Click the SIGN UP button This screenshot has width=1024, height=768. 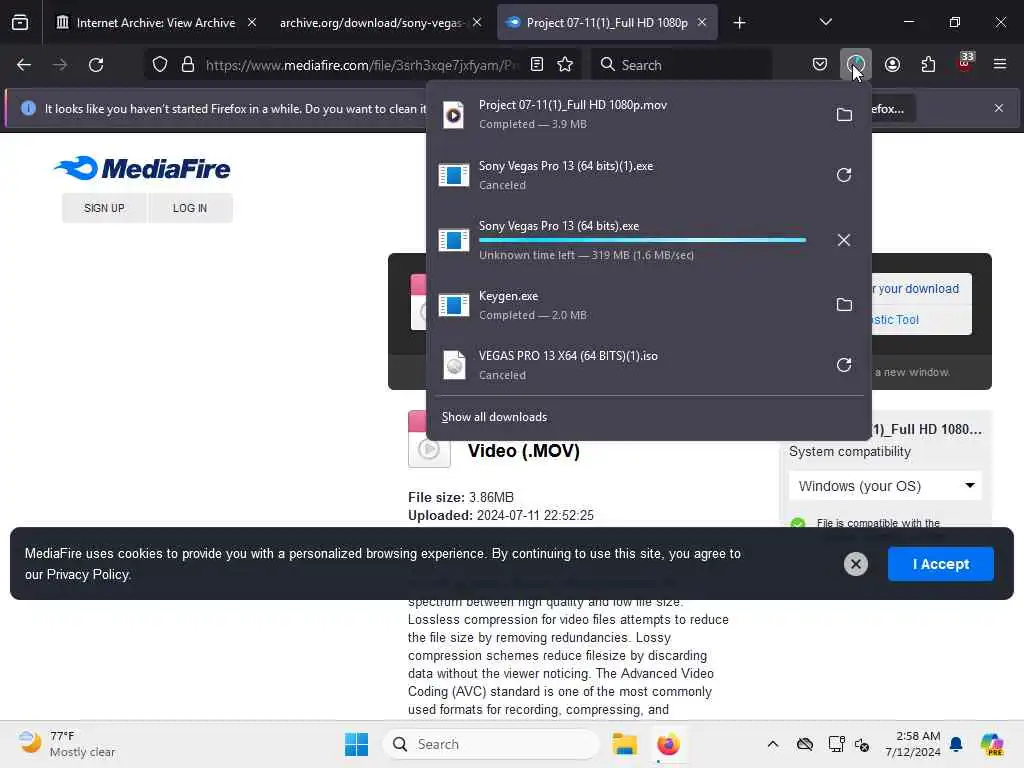(x=104, y=208)
